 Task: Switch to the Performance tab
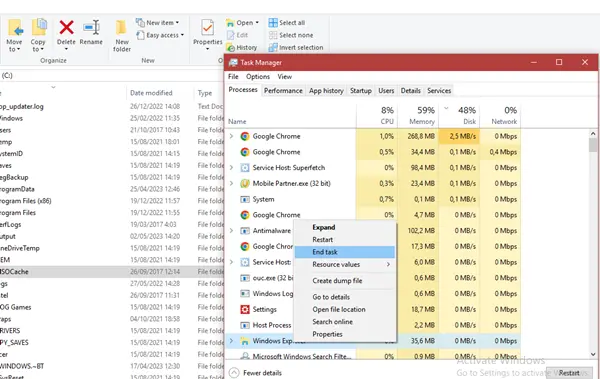point(283,91)
